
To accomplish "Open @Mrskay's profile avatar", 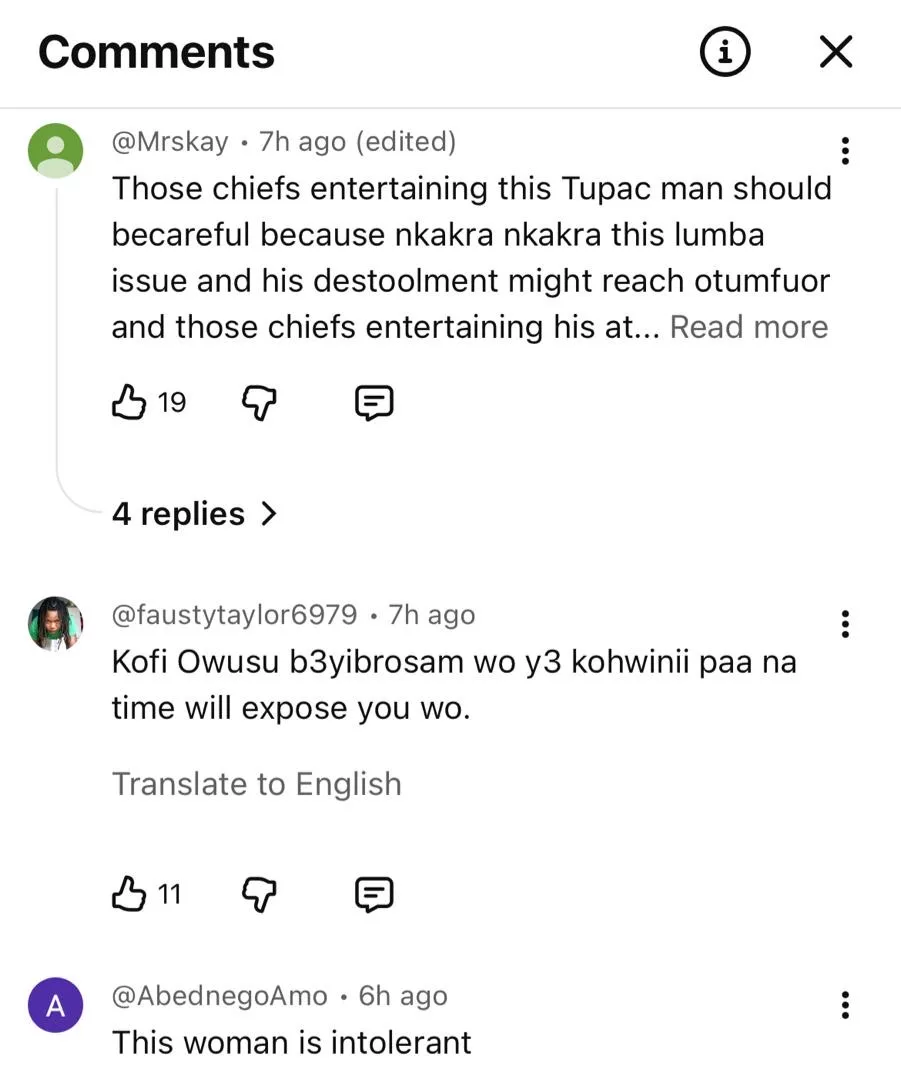I will click(x=56, y=150).
